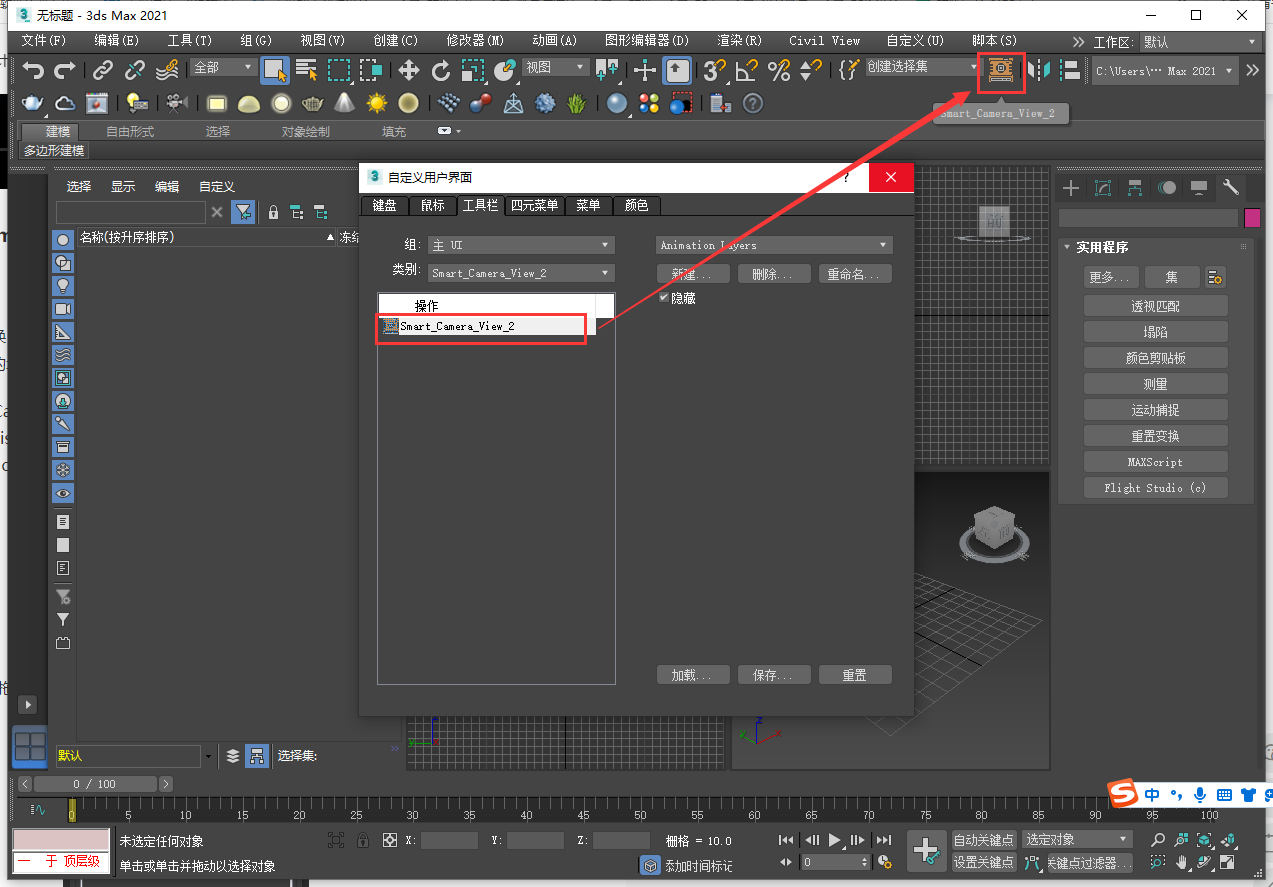This screenshot has height=887, width=1273.
Task: Click the Teapot primitive icon
Action: click(x=33, y=103)
